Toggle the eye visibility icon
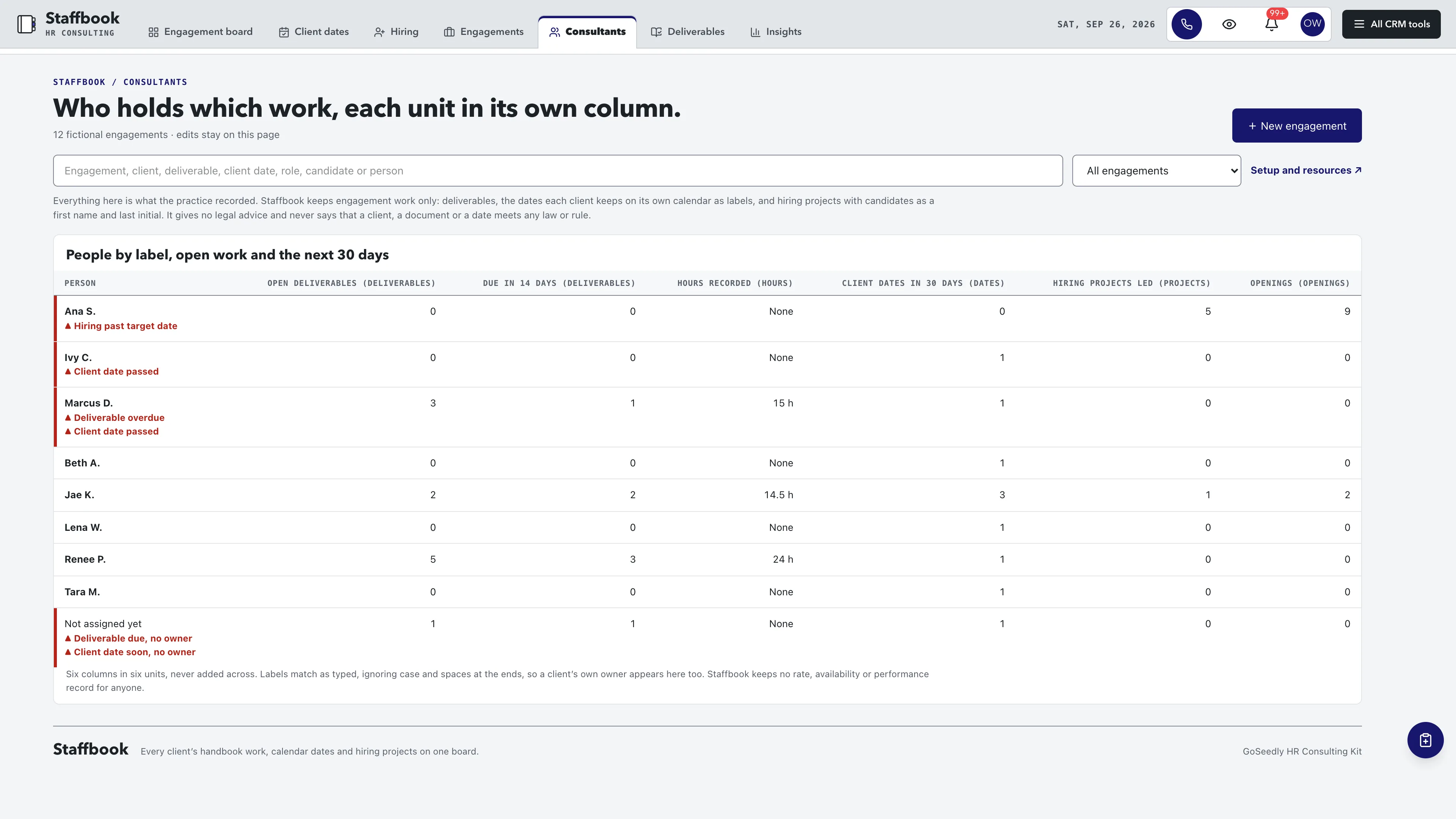This screenshot has width=1456, height=819. (x=1229, y=24)
